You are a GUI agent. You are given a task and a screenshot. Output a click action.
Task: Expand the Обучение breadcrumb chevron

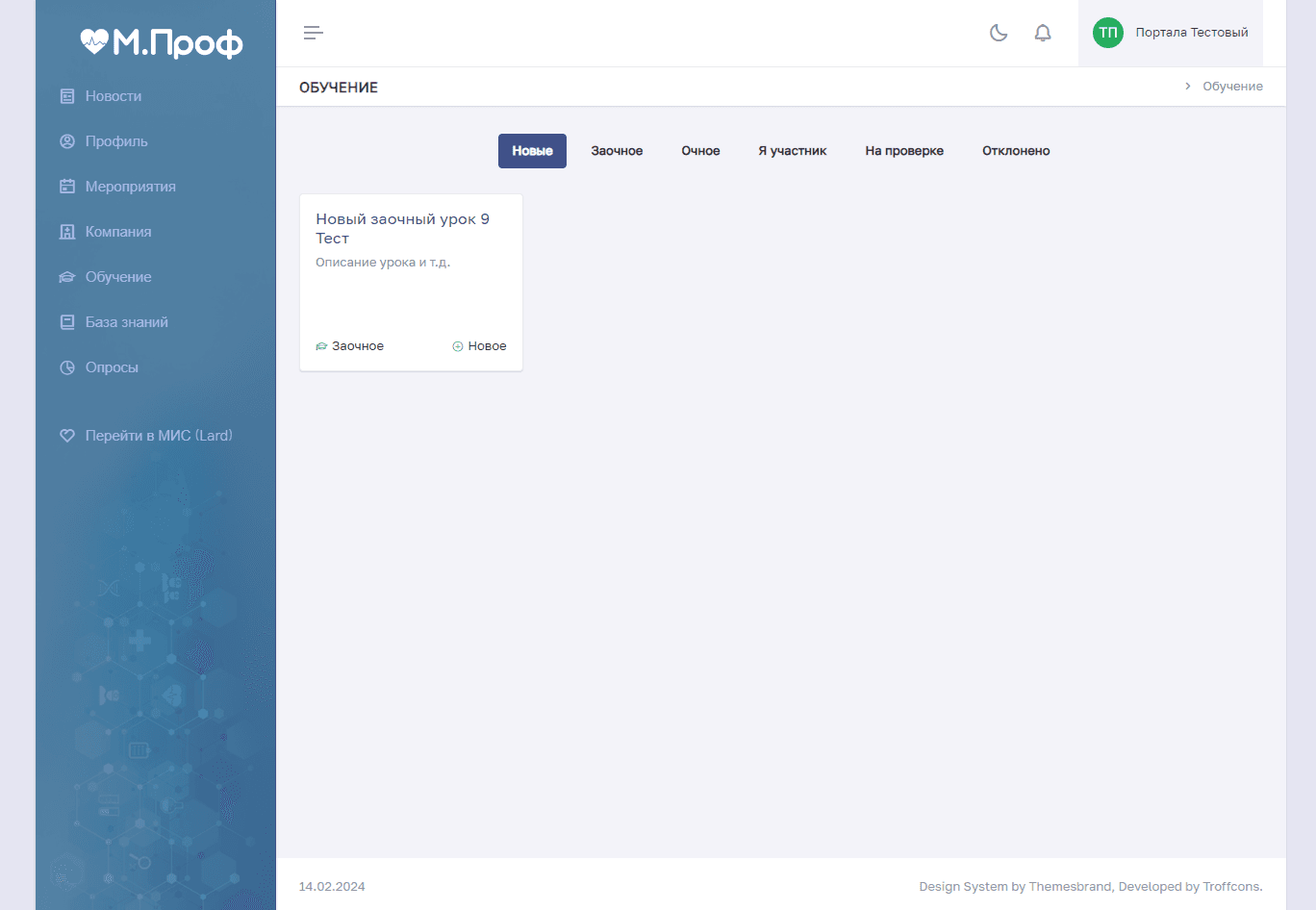coord(1186,86)
